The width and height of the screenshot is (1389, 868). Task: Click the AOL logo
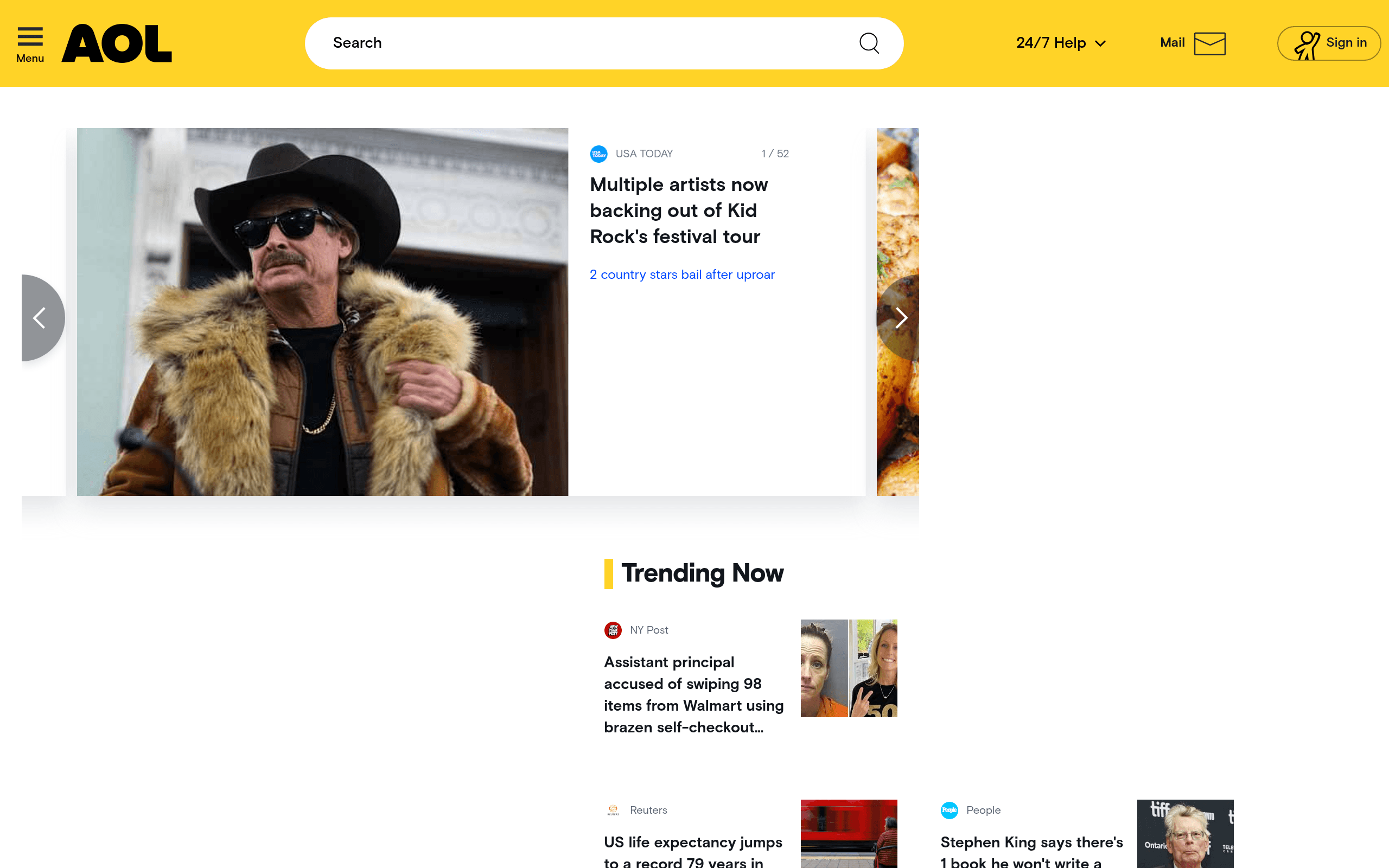[x=117, y=43]
